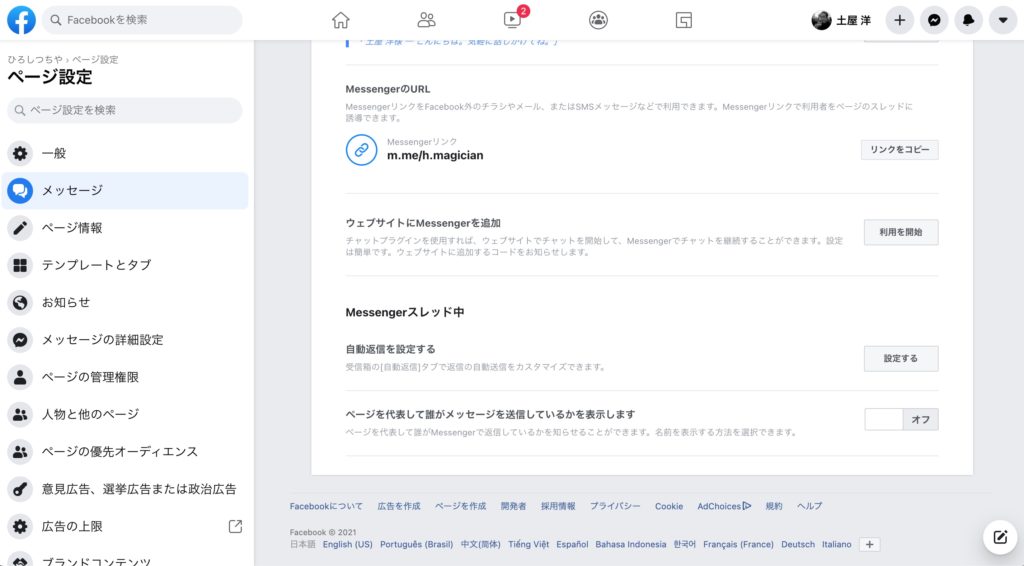1024x566 pixels.
Task: Open the Home feed icon
Action: [x=340, y=20]
